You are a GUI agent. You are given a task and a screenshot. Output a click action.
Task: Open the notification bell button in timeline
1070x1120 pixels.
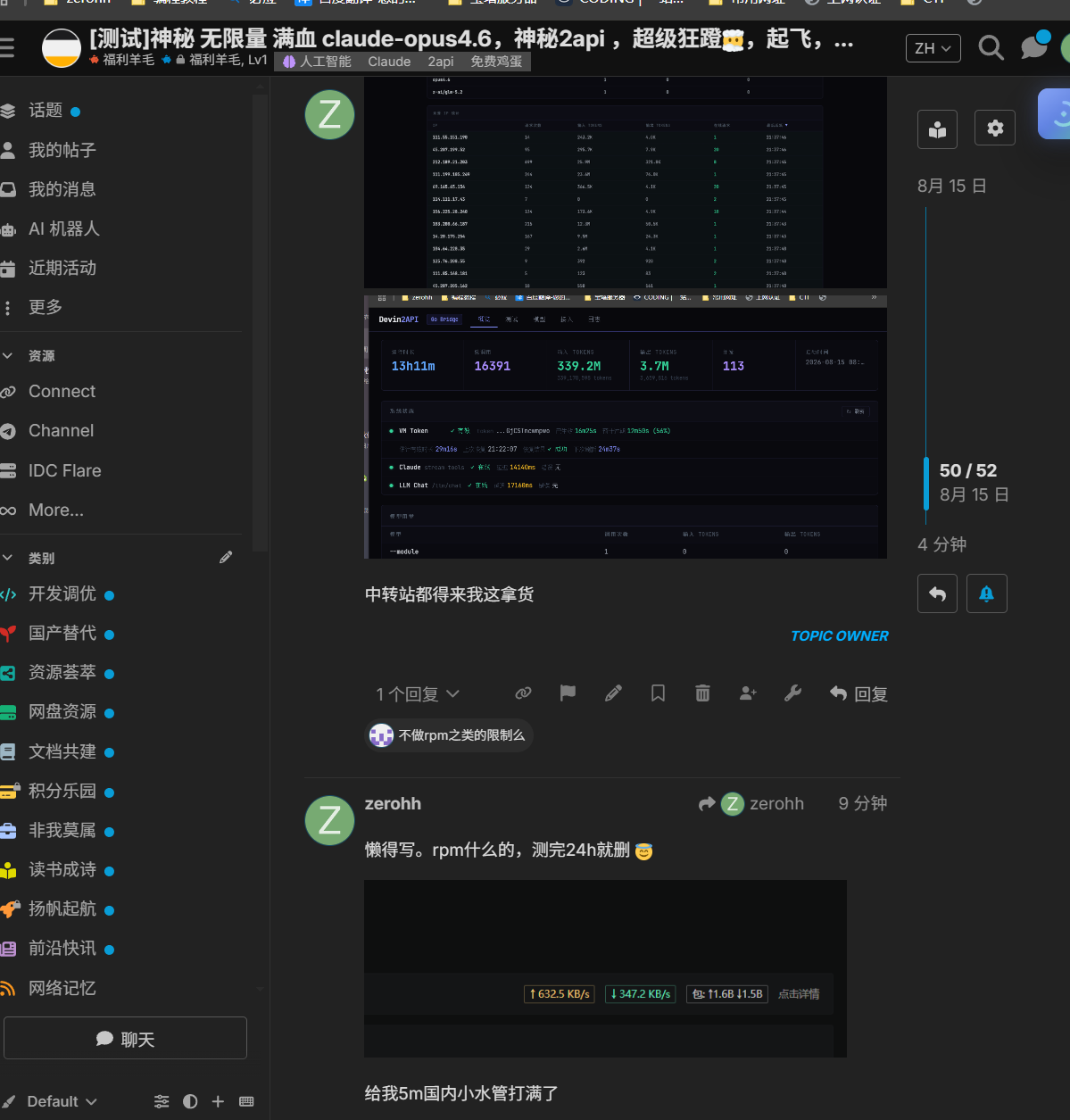tap(986, 593)
